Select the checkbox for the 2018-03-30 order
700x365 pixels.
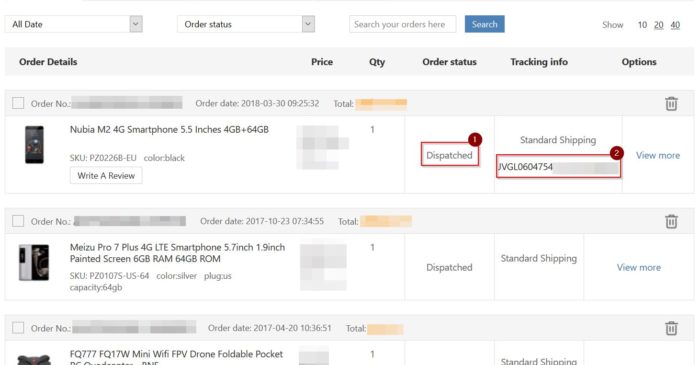[18, 103]
